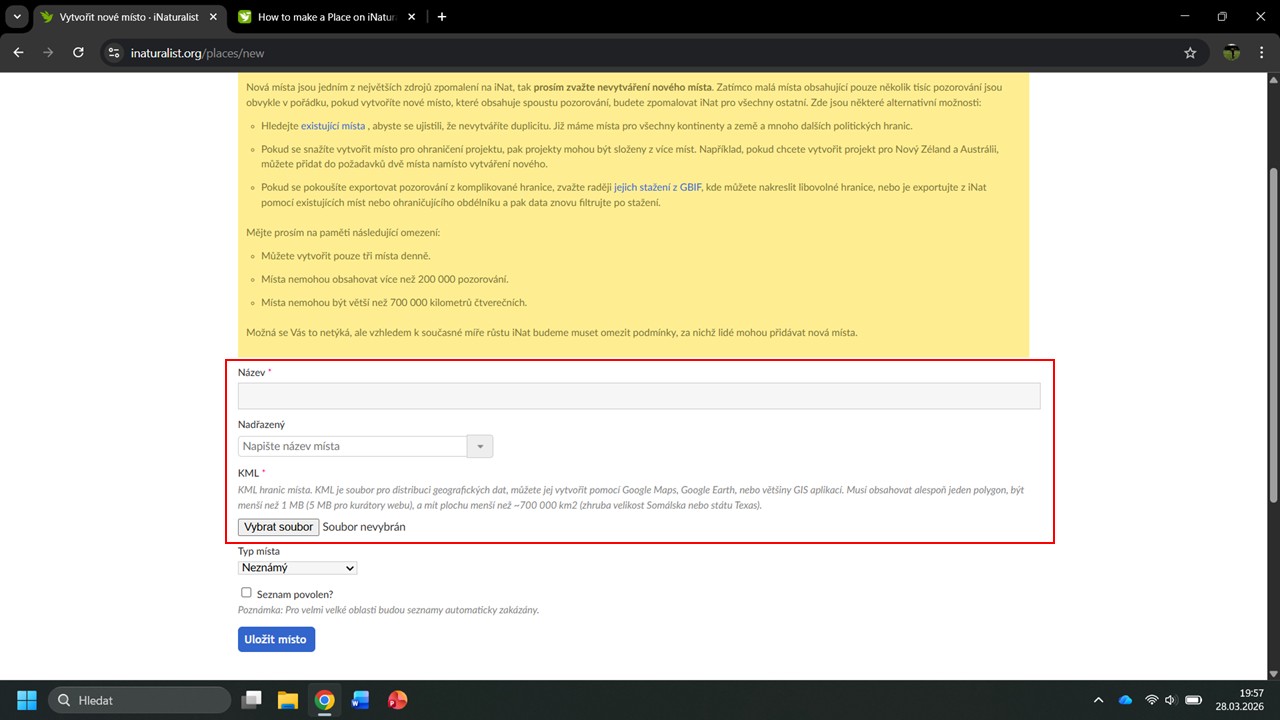Switch to 'How to make a Place' tab
This screenshot has height=720, width=1280.
coord(322,17)
